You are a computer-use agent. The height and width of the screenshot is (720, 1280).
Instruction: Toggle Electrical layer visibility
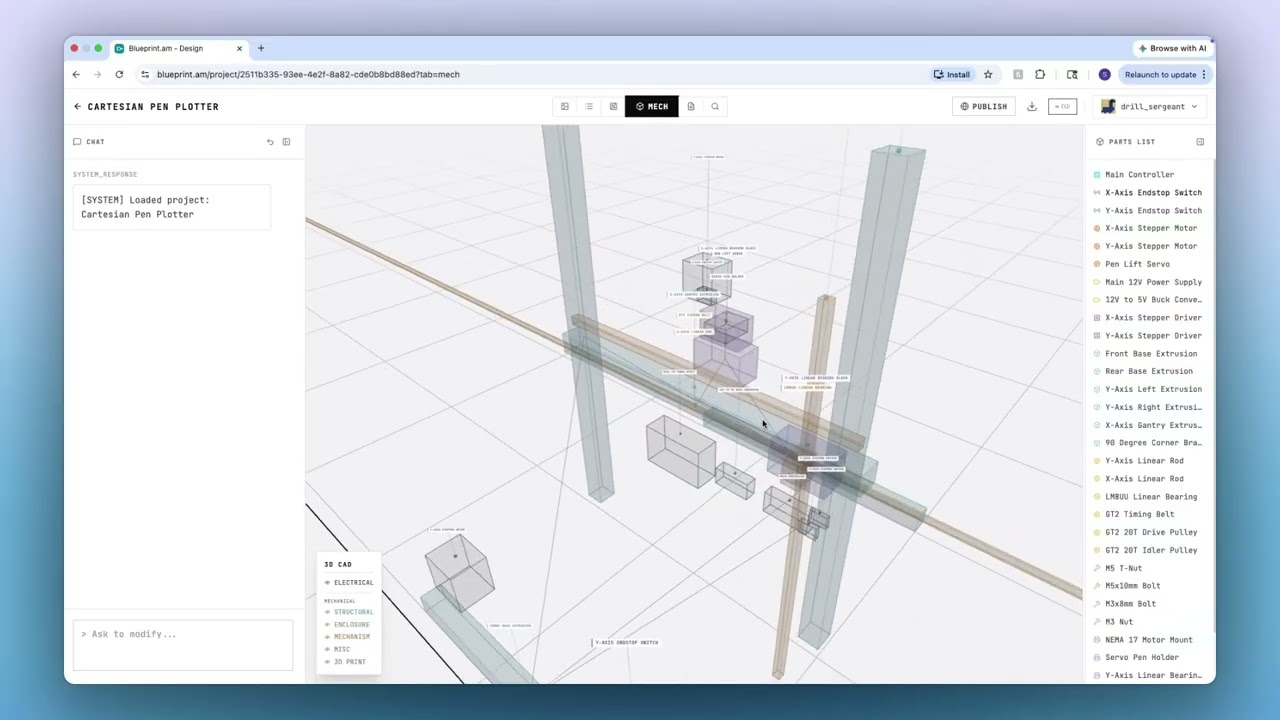click(349, 582)
